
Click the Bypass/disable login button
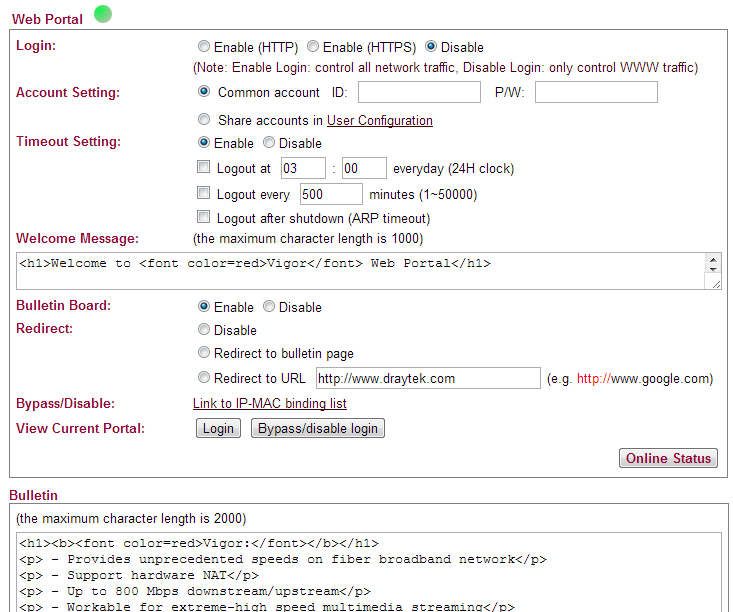pos(318,428)
